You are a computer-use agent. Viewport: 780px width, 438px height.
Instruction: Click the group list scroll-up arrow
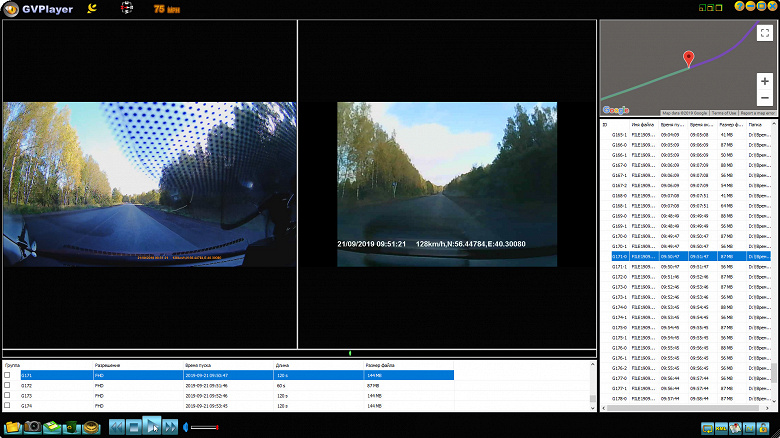(x=592, y=365)
